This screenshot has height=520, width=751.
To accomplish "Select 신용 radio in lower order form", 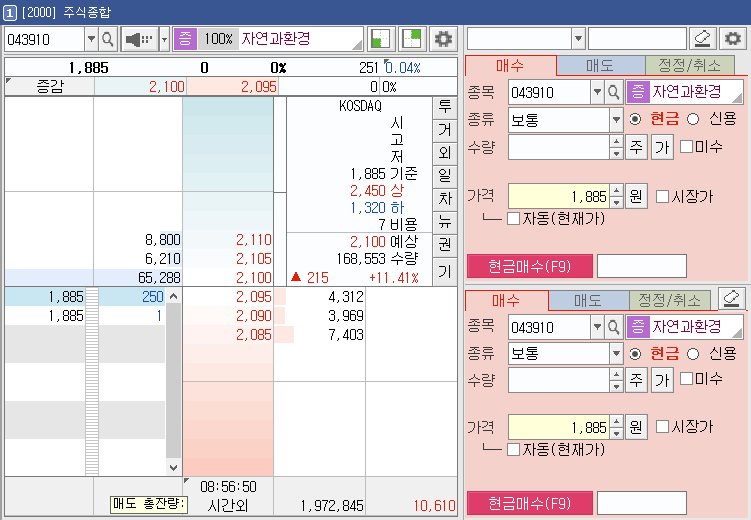I will tap(693, 354).
